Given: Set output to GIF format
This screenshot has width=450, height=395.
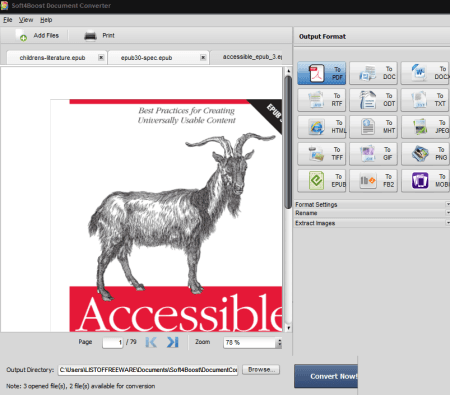Looking at the screenshot, I should click(373, 154).
